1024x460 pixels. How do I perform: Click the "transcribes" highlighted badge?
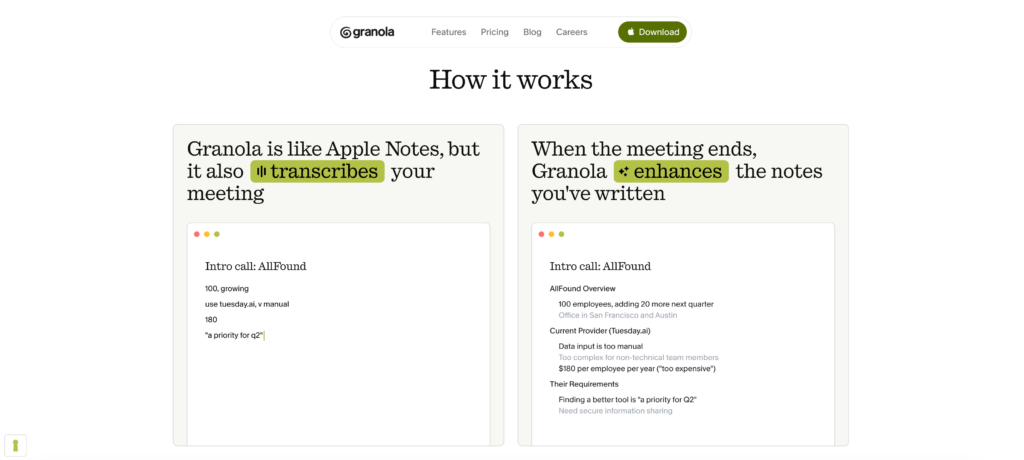(317, 172)
